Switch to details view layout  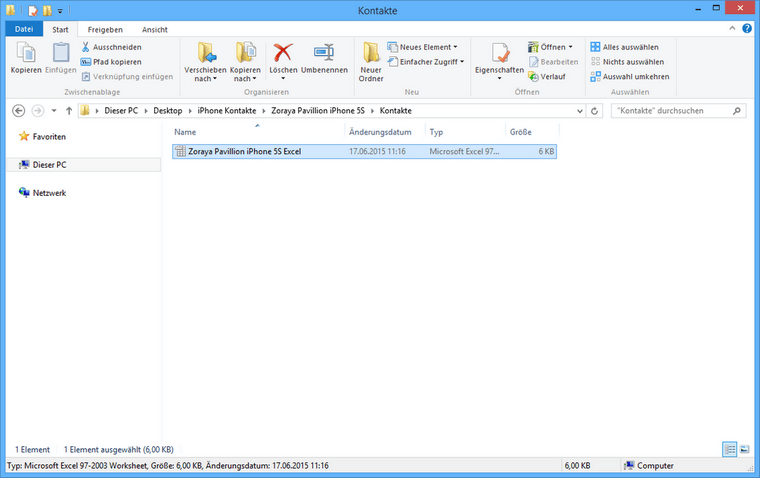click(729, 449)
